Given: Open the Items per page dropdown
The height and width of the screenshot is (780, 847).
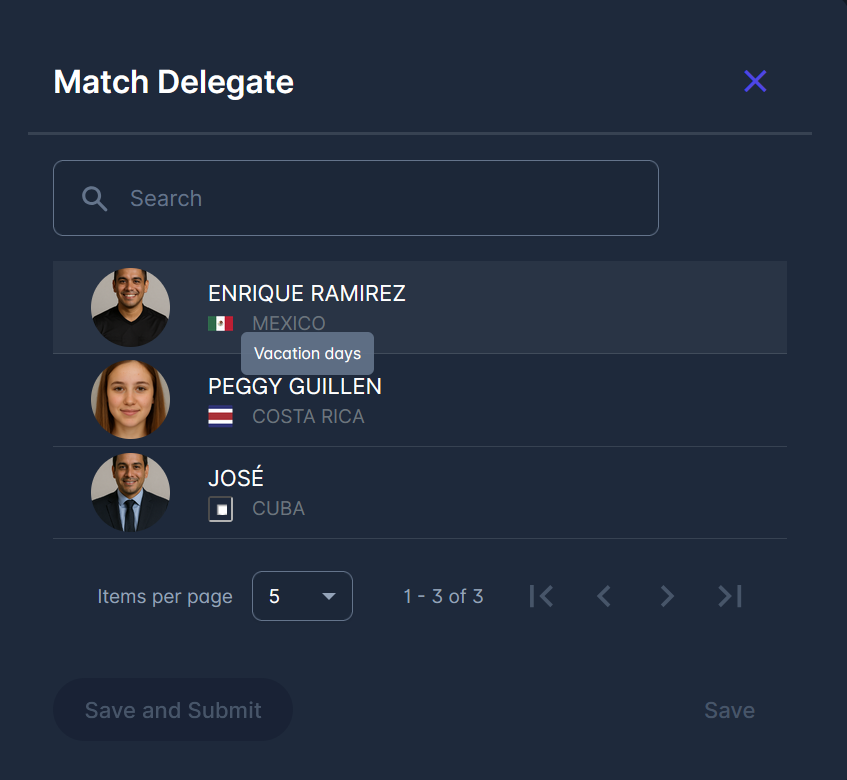Looking at the screenshot, I should point(302,596).
